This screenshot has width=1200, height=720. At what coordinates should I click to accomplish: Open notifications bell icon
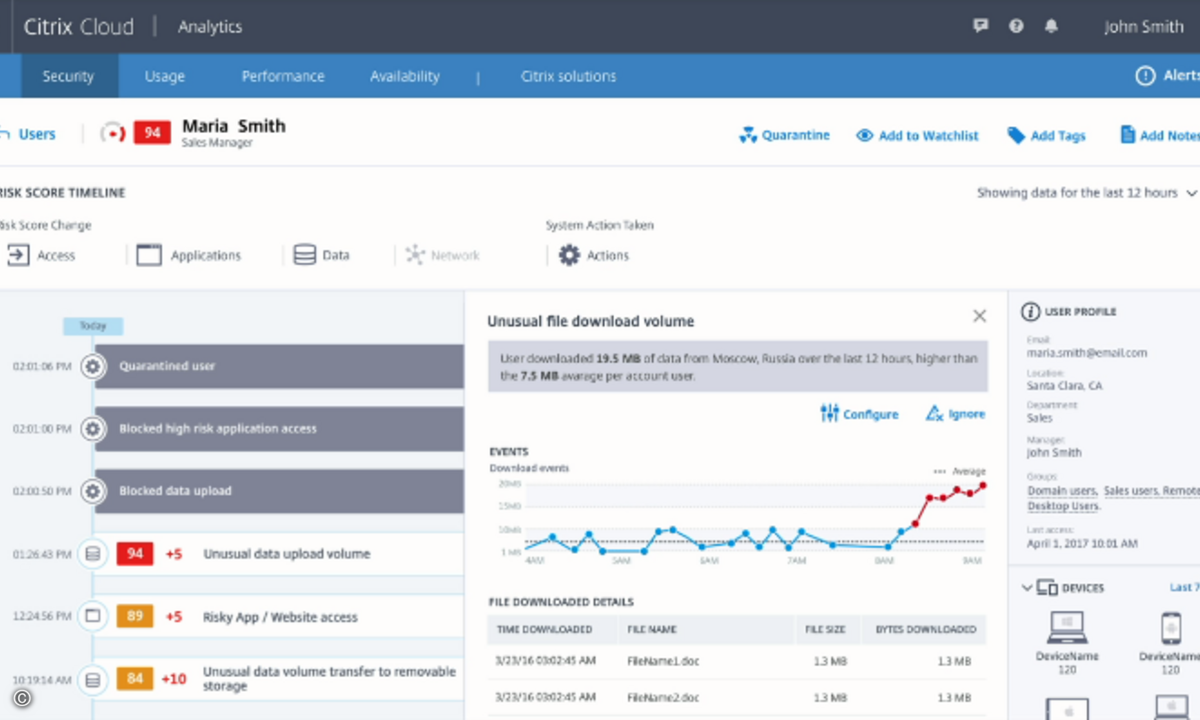point(1051,26)
